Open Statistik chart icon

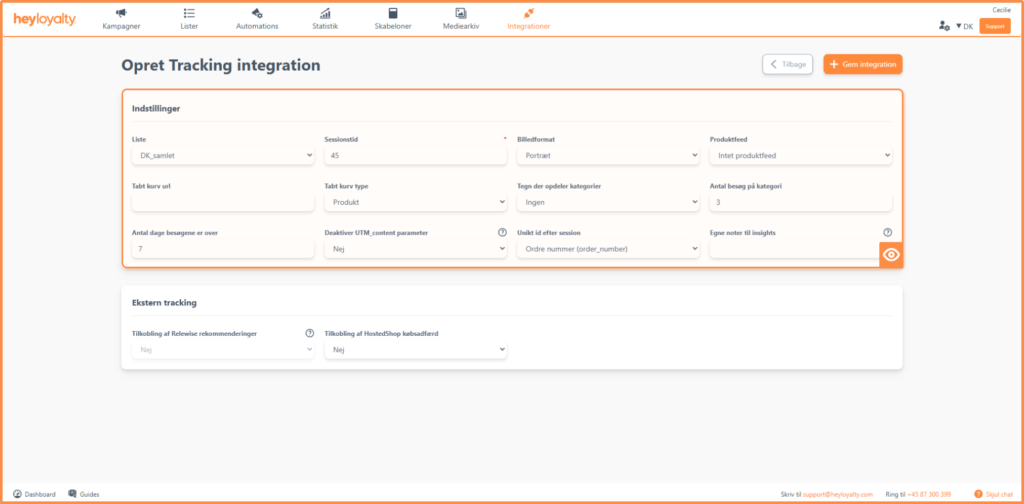[x=325, y=13]
